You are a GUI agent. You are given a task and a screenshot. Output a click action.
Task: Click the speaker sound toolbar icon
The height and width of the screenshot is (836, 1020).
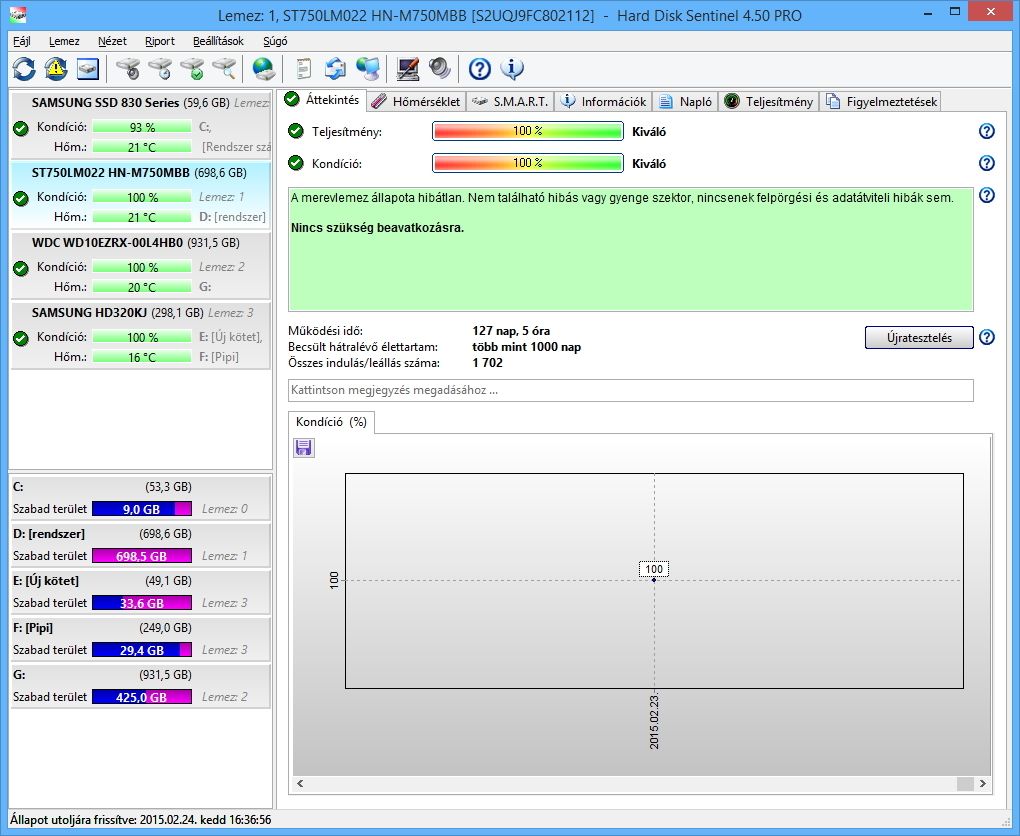point(440,68)
